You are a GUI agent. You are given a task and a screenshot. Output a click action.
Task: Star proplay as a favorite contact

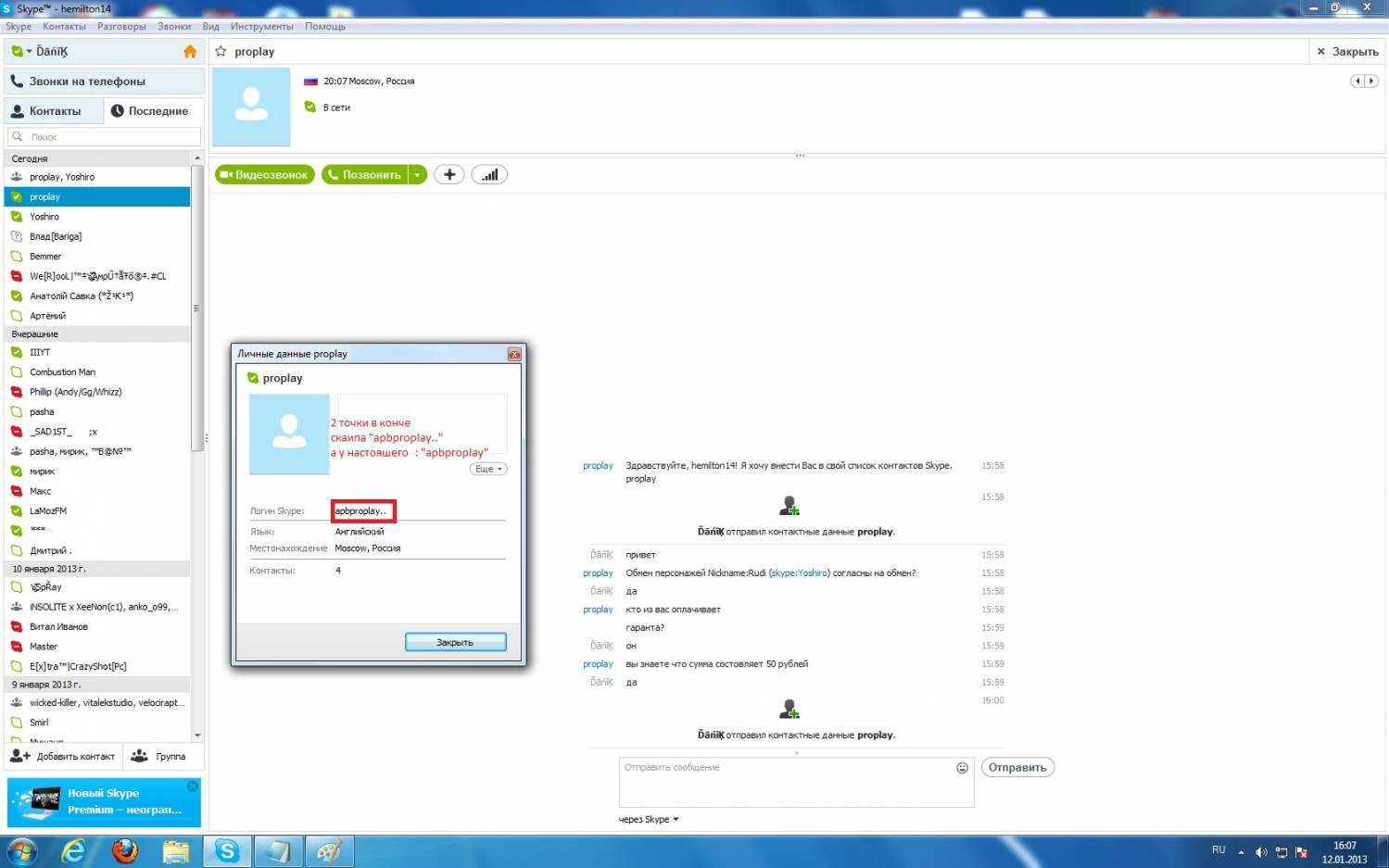point(221,52)
